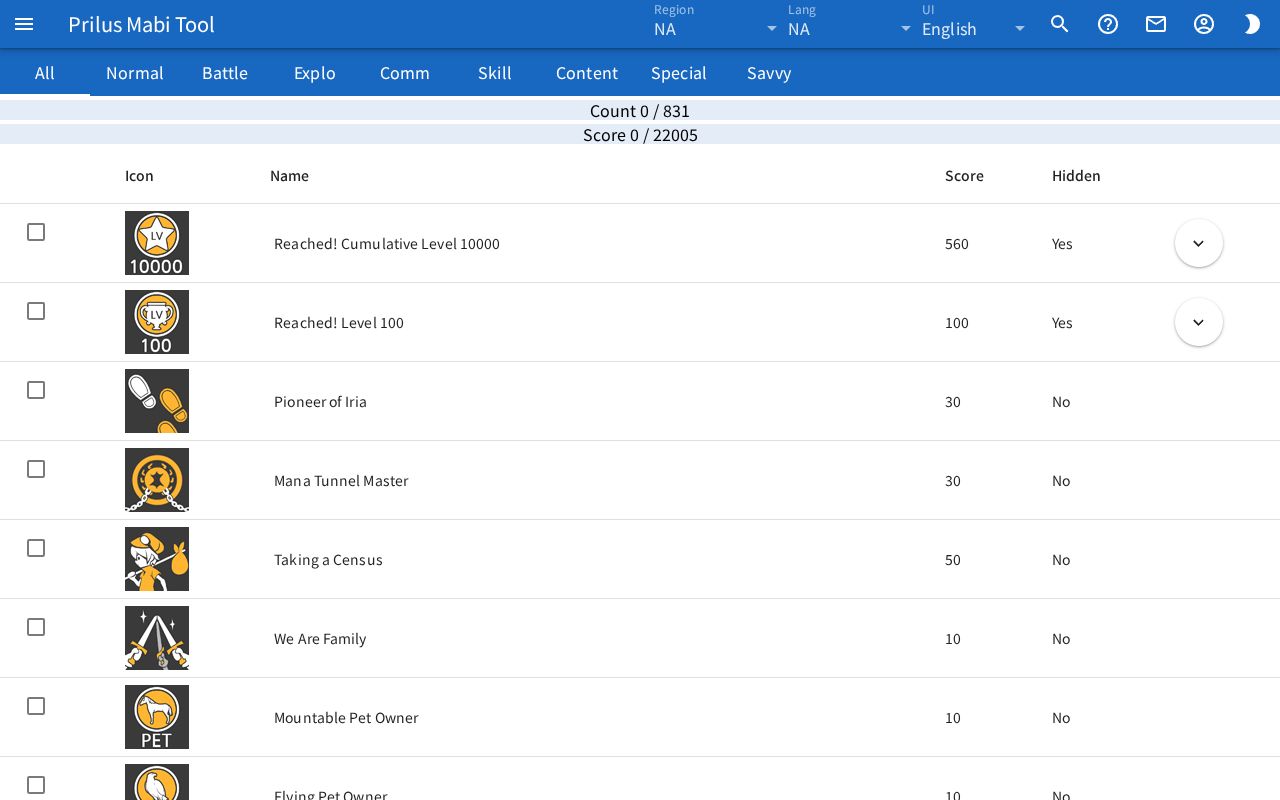Screen dimensions: 1280x800
Task: Click the Hidden column header
Action: coord(1076,176)
